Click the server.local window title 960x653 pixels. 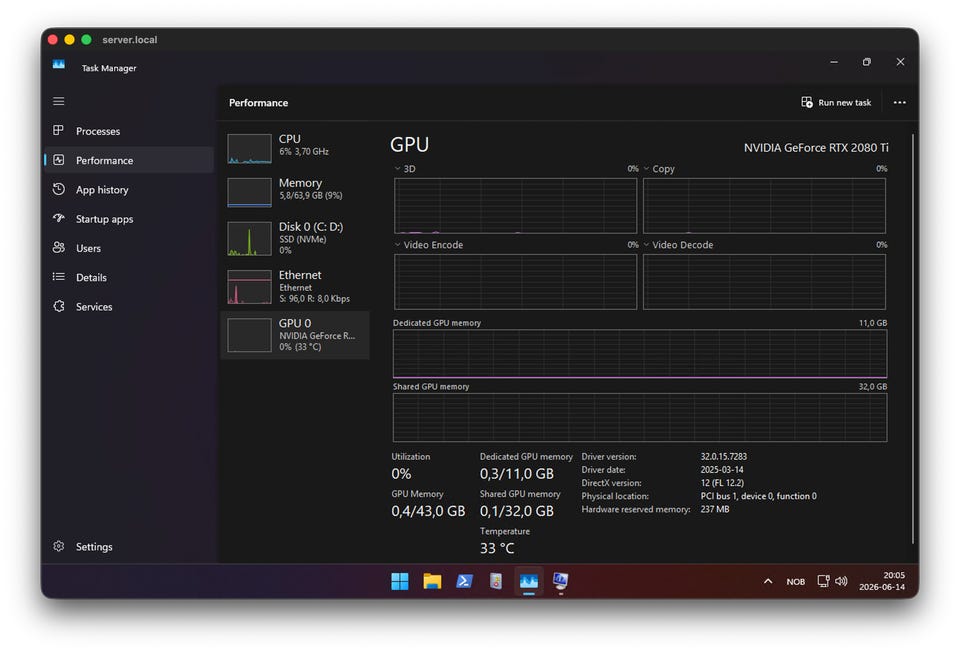tap(130, 40)
